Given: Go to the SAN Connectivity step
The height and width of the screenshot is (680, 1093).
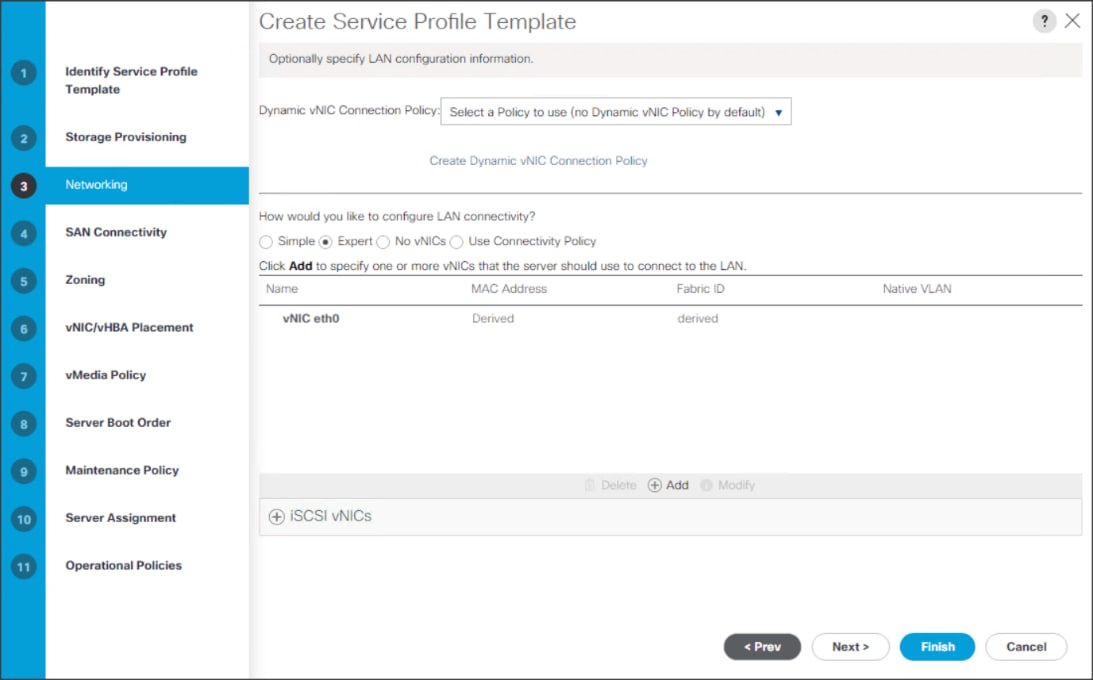Looking at the screenshot, I should [x=116, y=232].
